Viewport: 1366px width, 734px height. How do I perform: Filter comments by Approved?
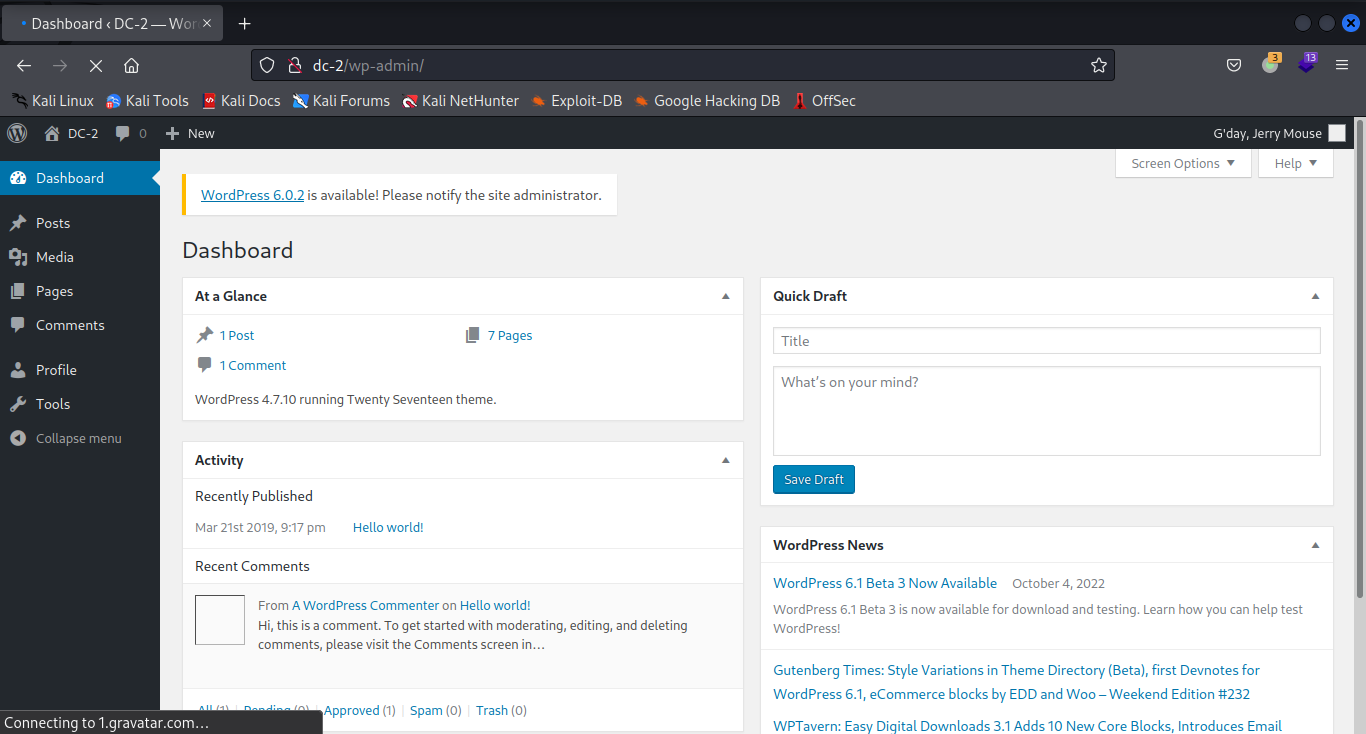351,710
